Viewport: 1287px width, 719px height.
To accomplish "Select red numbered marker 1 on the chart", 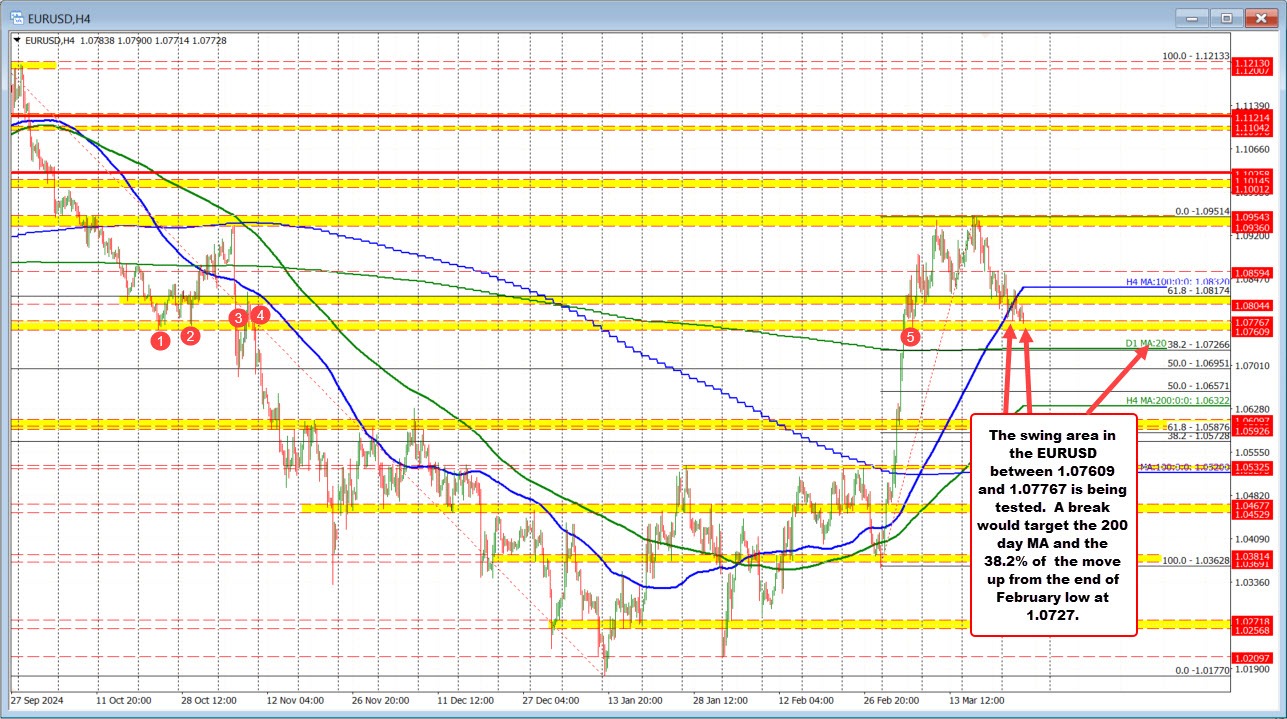I will pos(159,341).
